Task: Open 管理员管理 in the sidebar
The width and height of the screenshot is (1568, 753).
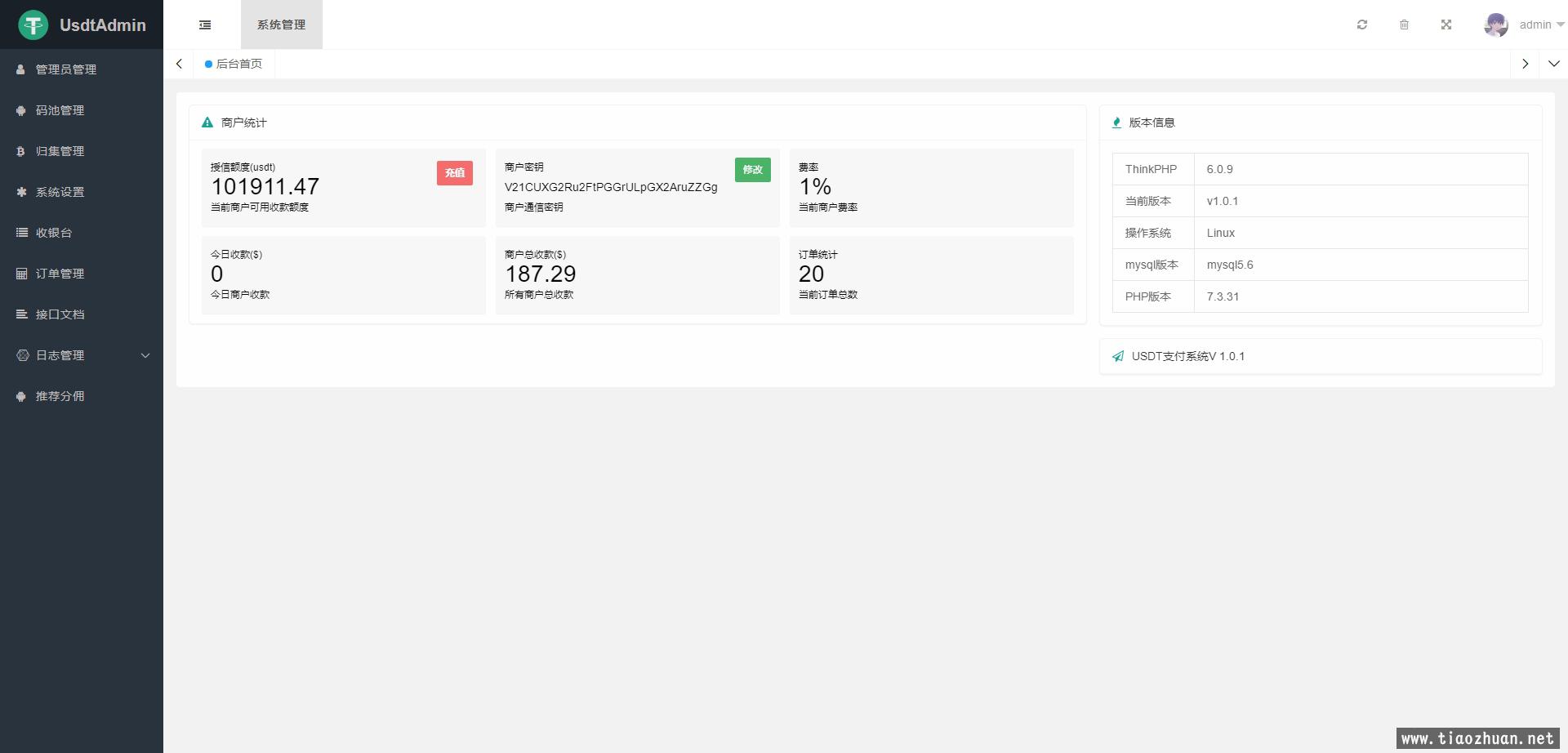Action: point(65,69)
